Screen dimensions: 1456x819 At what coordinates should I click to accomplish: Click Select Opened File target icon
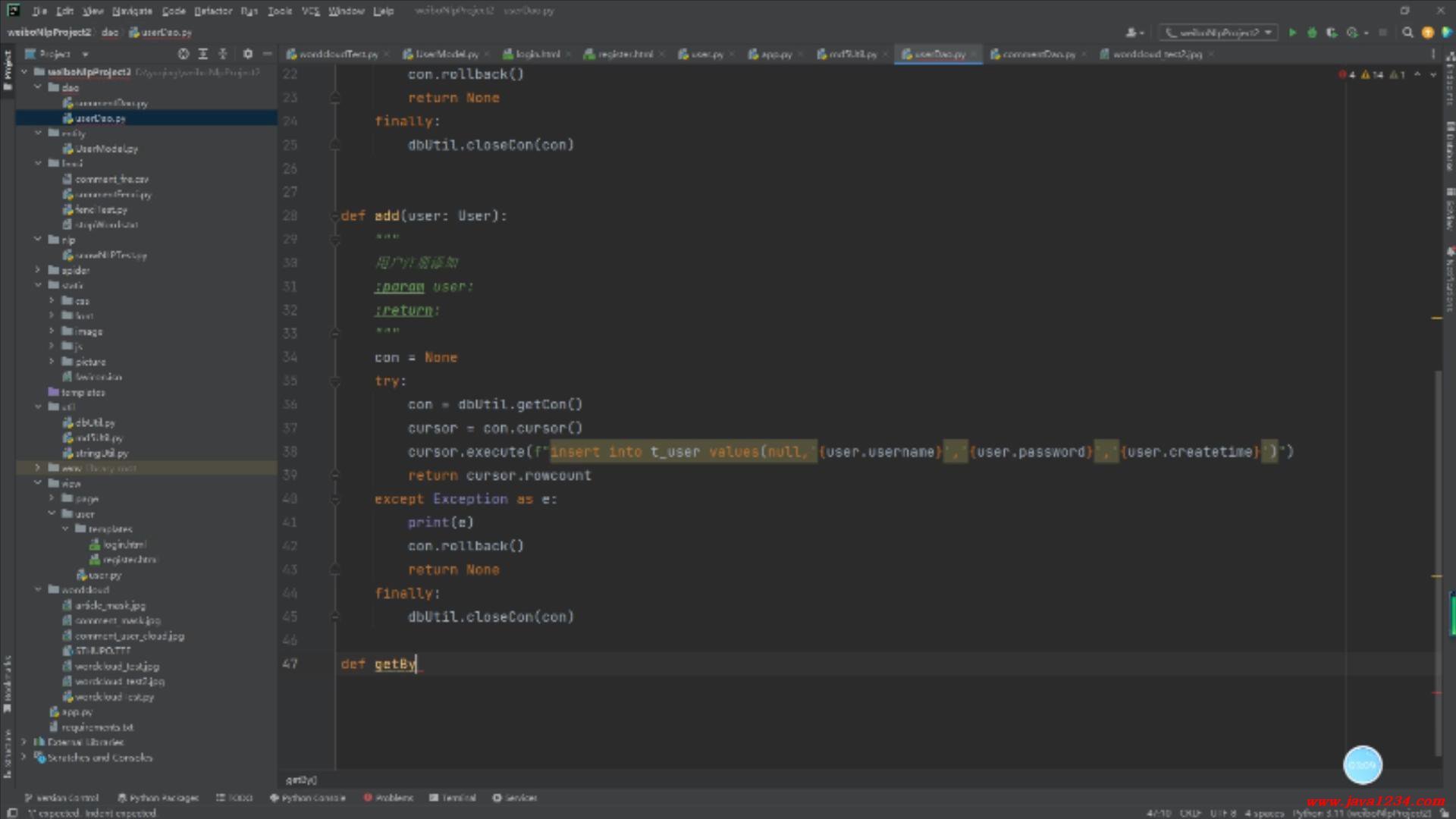[x=183, y=54]
